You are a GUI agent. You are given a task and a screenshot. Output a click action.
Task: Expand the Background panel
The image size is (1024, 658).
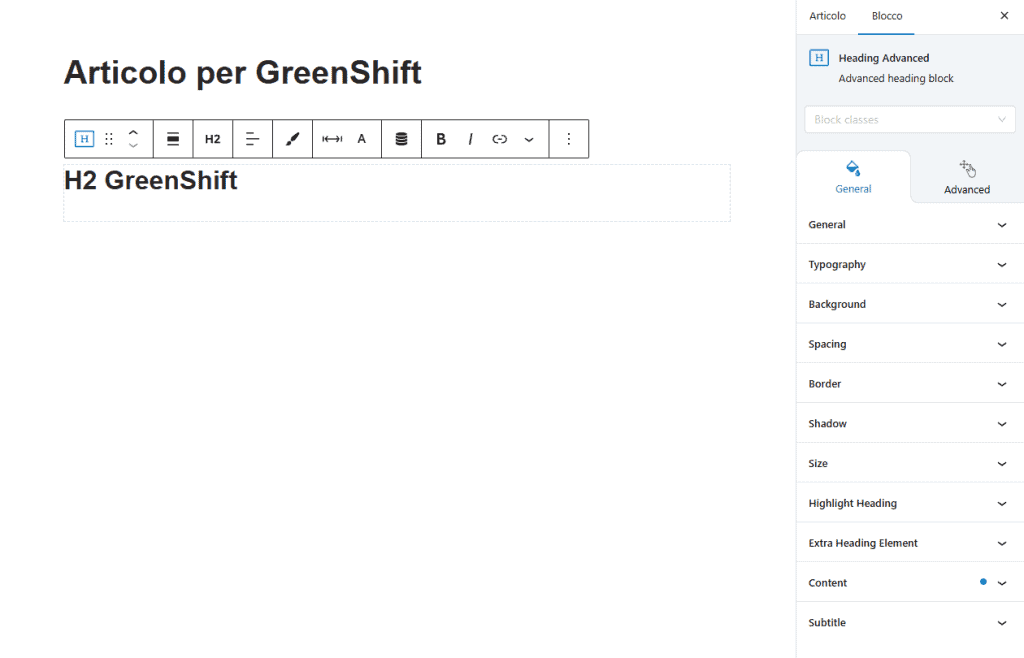[x=910, y=304]
